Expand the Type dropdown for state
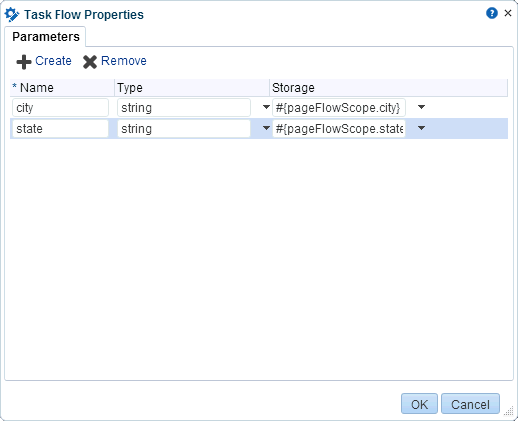Screen dimensions: 518x421 click(266, 128)
